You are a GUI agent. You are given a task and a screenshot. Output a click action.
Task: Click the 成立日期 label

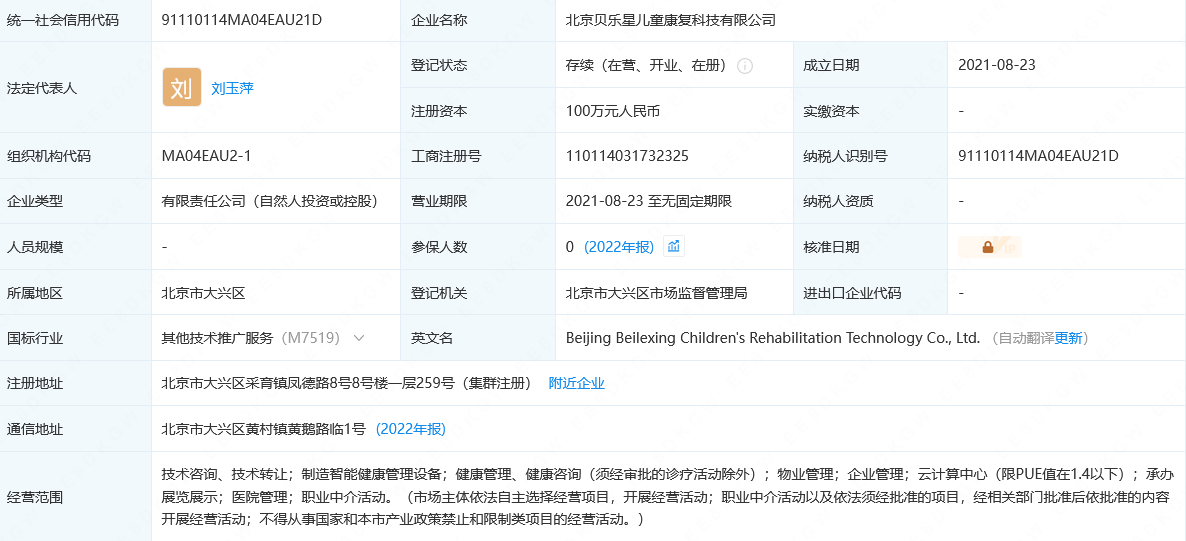[x=831, y=66]
